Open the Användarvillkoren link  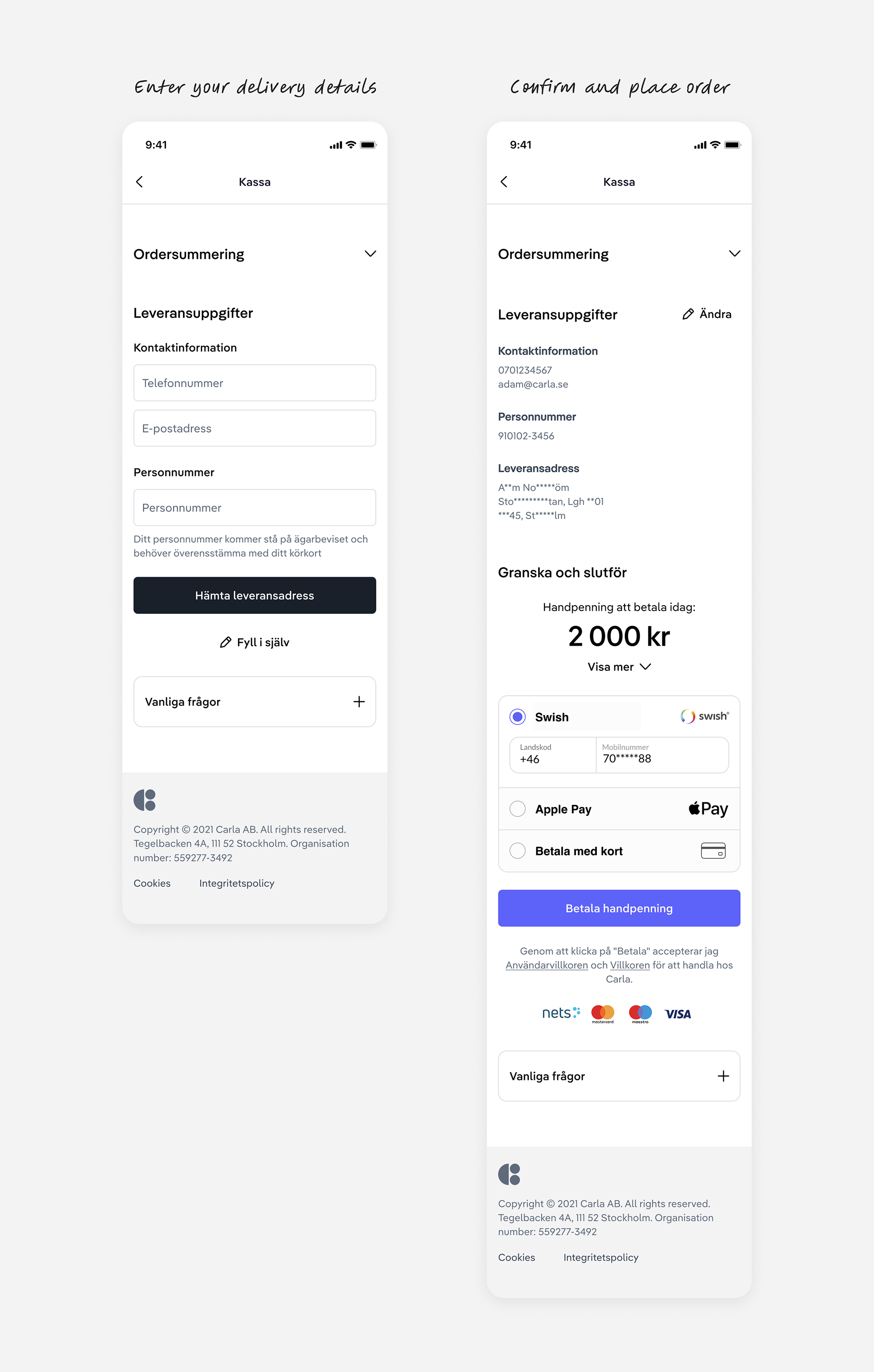tap(546, 965)
